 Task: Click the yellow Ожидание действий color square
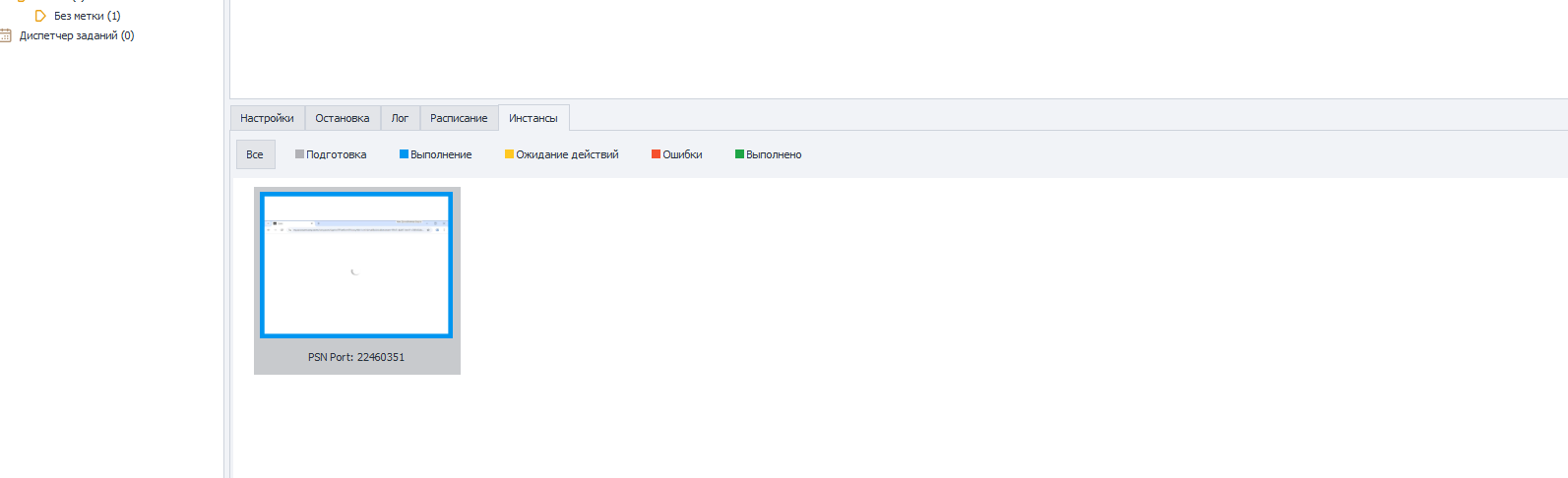point(509,154)
